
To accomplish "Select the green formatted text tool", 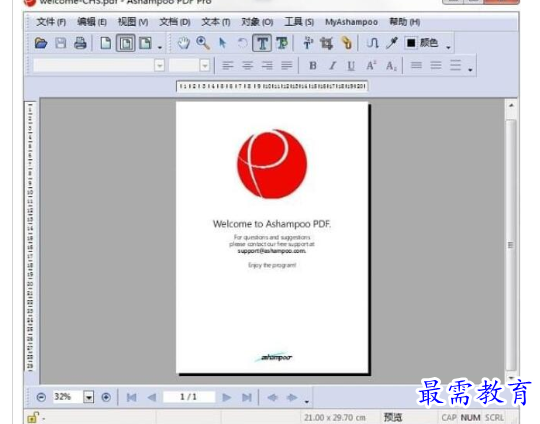I will pos(282,43).
